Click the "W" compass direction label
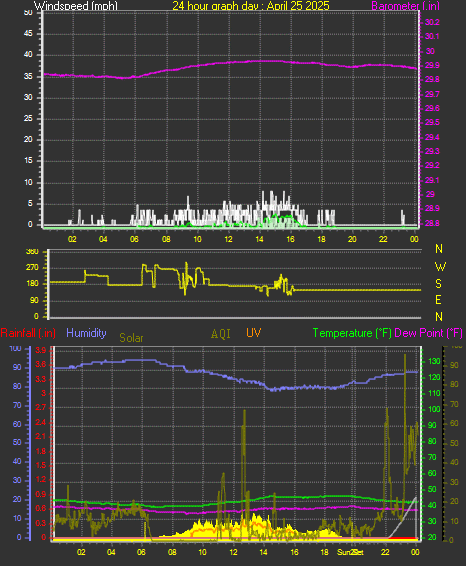Image resolution: width=466 pixels, height=566 pixels. (x=440, y=267)
